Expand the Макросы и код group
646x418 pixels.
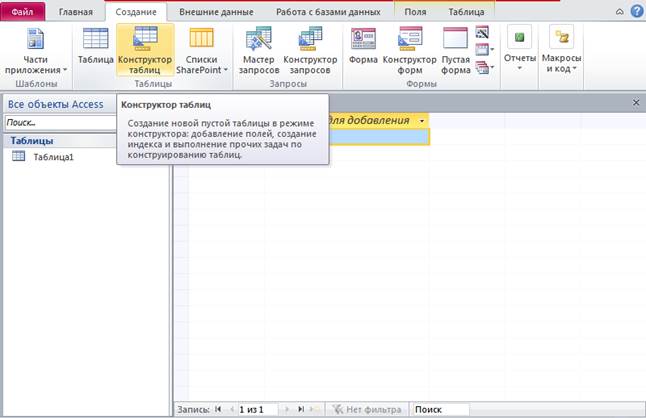(561, 49)
